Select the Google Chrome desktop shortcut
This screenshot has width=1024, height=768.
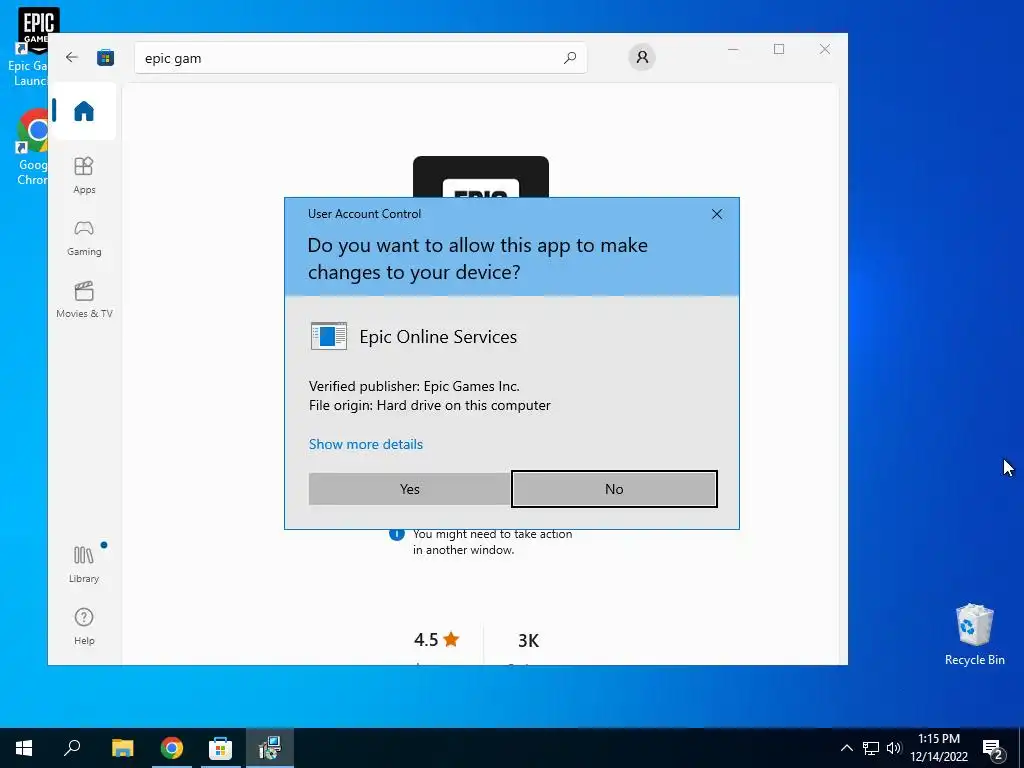(x=31, y=147)
